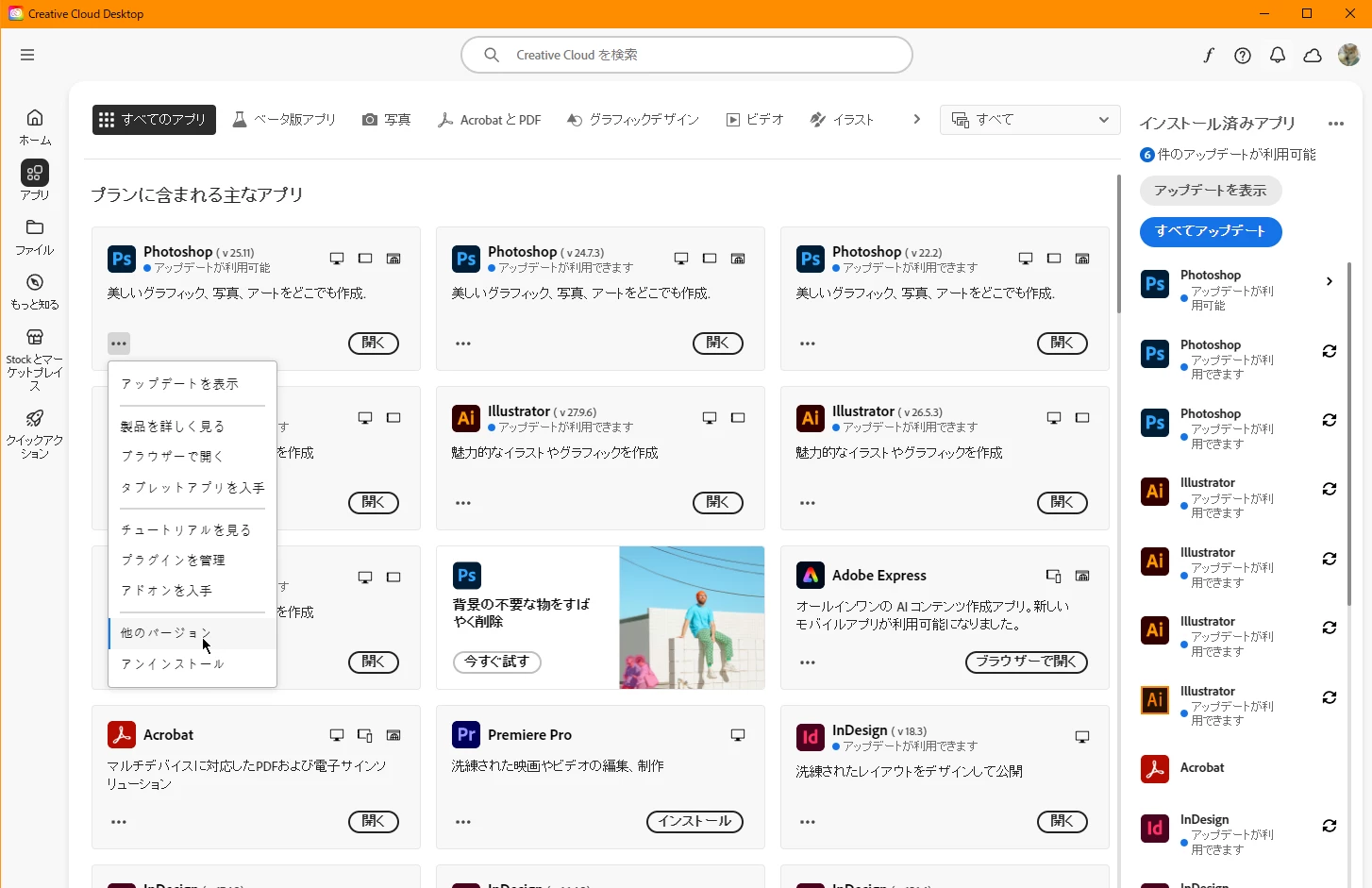Switch to イラスト tab
The width and height of the screenshot is (1372, 888).
point(843,120)
